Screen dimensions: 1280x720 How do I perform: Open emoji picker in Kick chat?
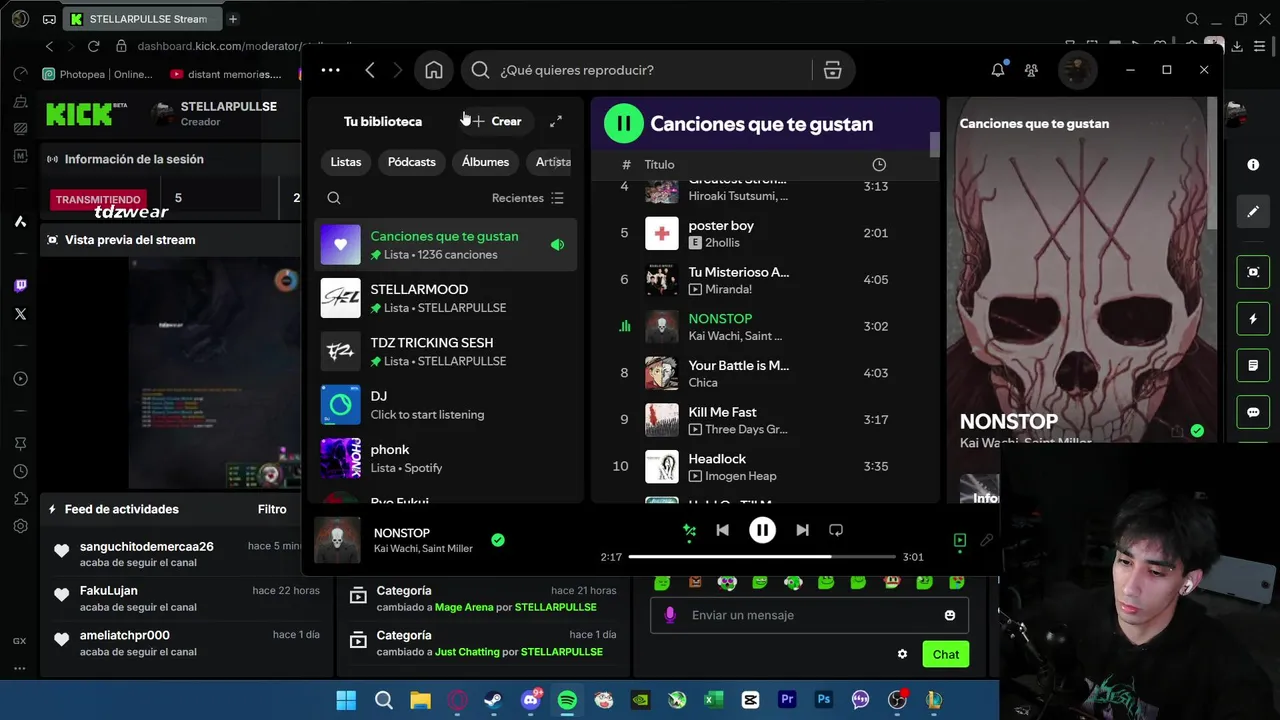[950, 615]
